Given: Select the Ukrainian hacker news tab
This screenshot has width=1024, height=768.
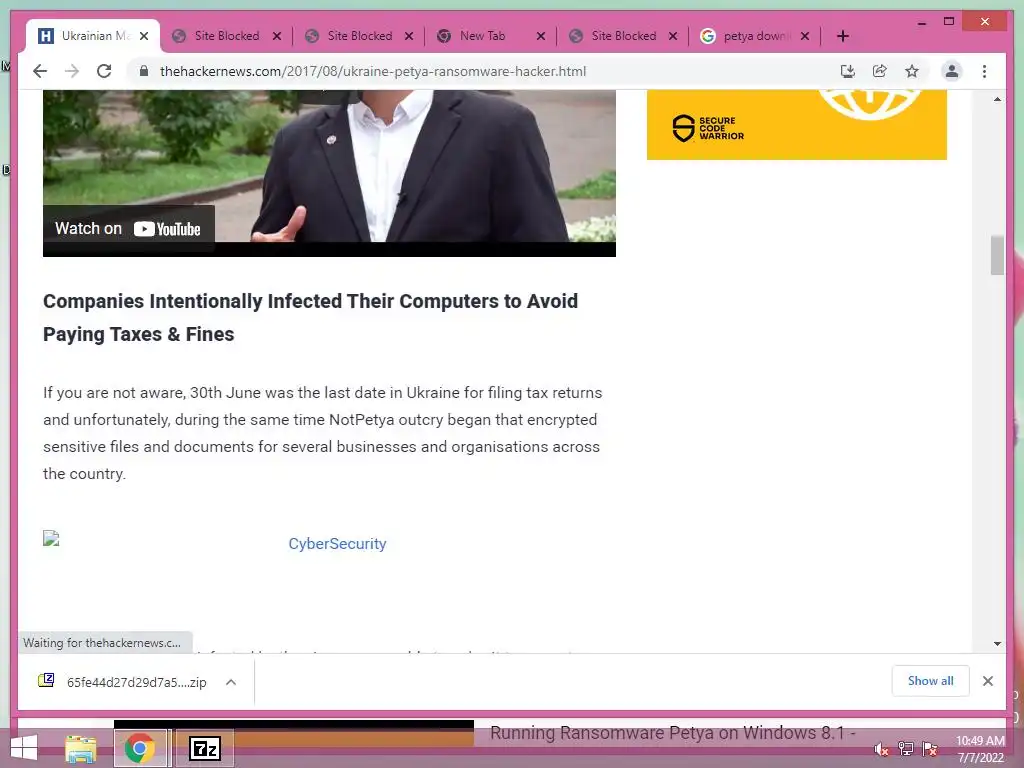Looking at the screenshot, I should click(x=91, y=36).
